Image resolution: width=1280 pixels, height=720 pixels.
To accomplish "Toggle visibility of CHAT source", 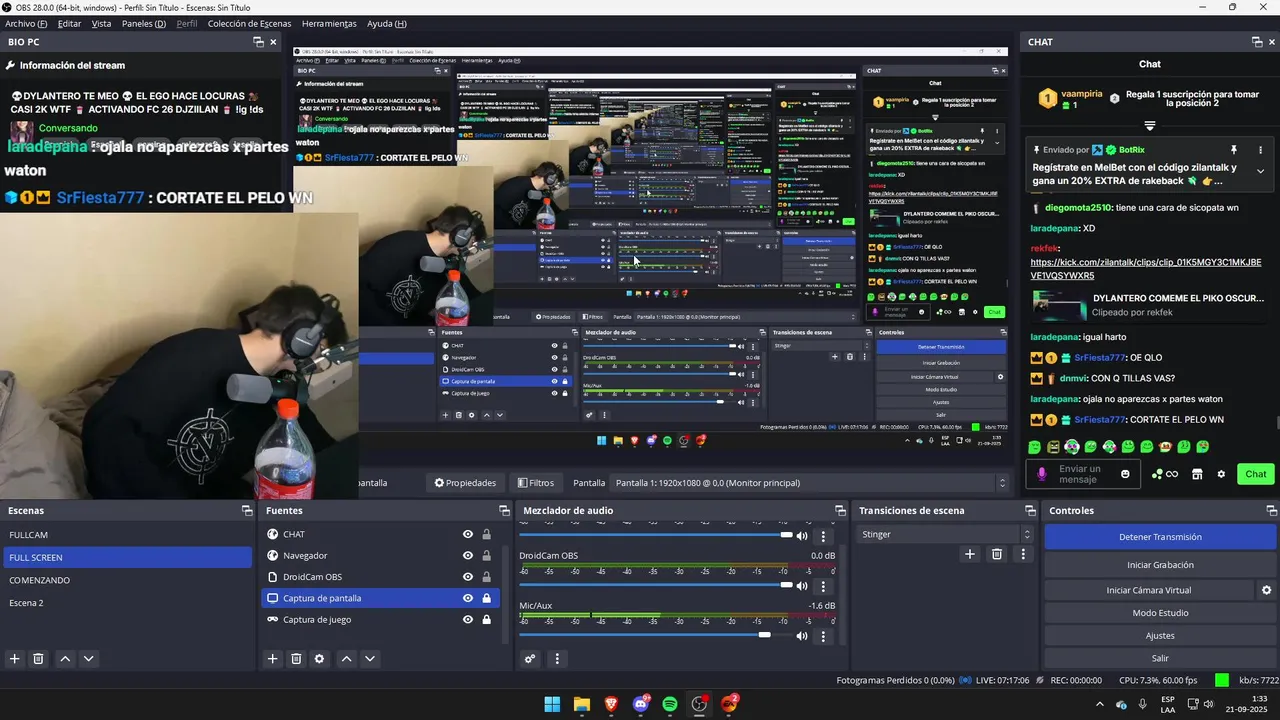I will tap(467, 534).
